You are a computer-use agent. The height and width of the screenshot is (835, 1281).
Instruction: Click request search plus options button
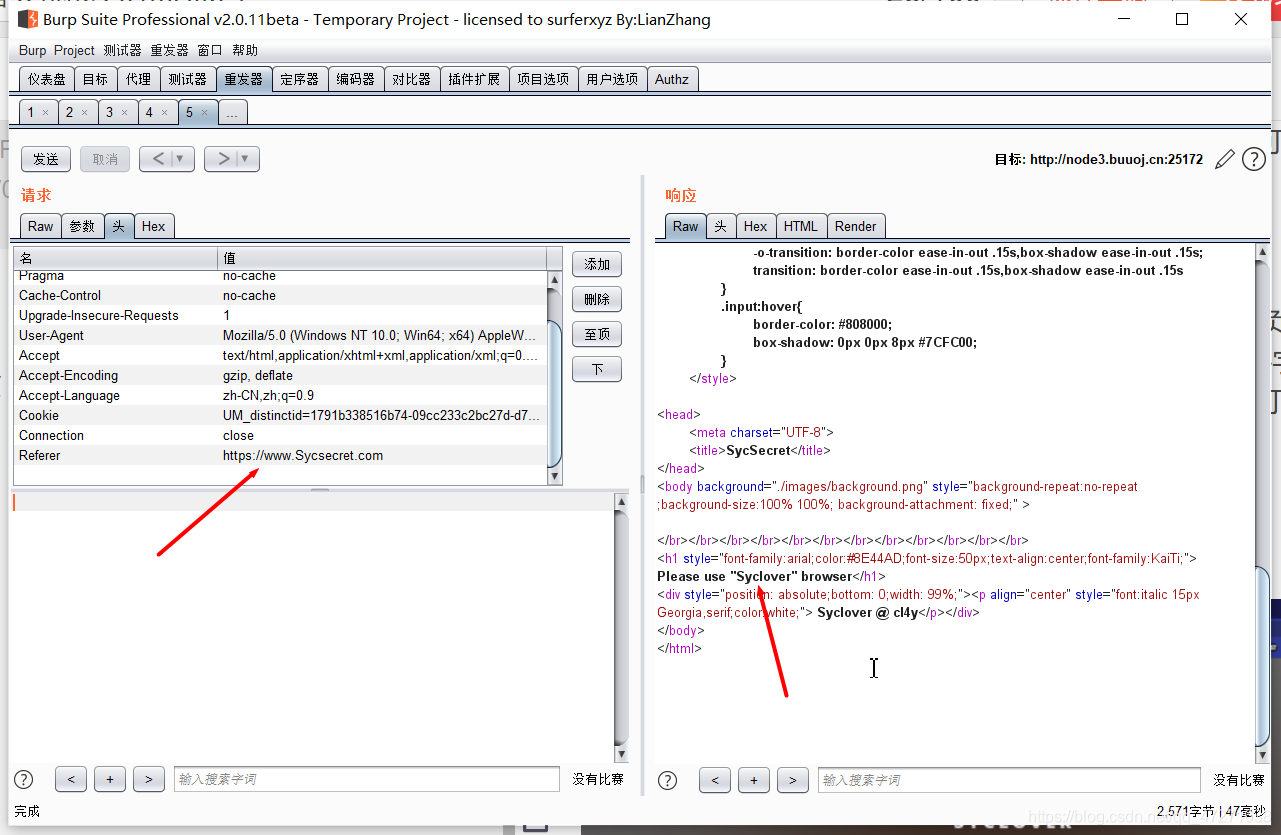point(110,780)
